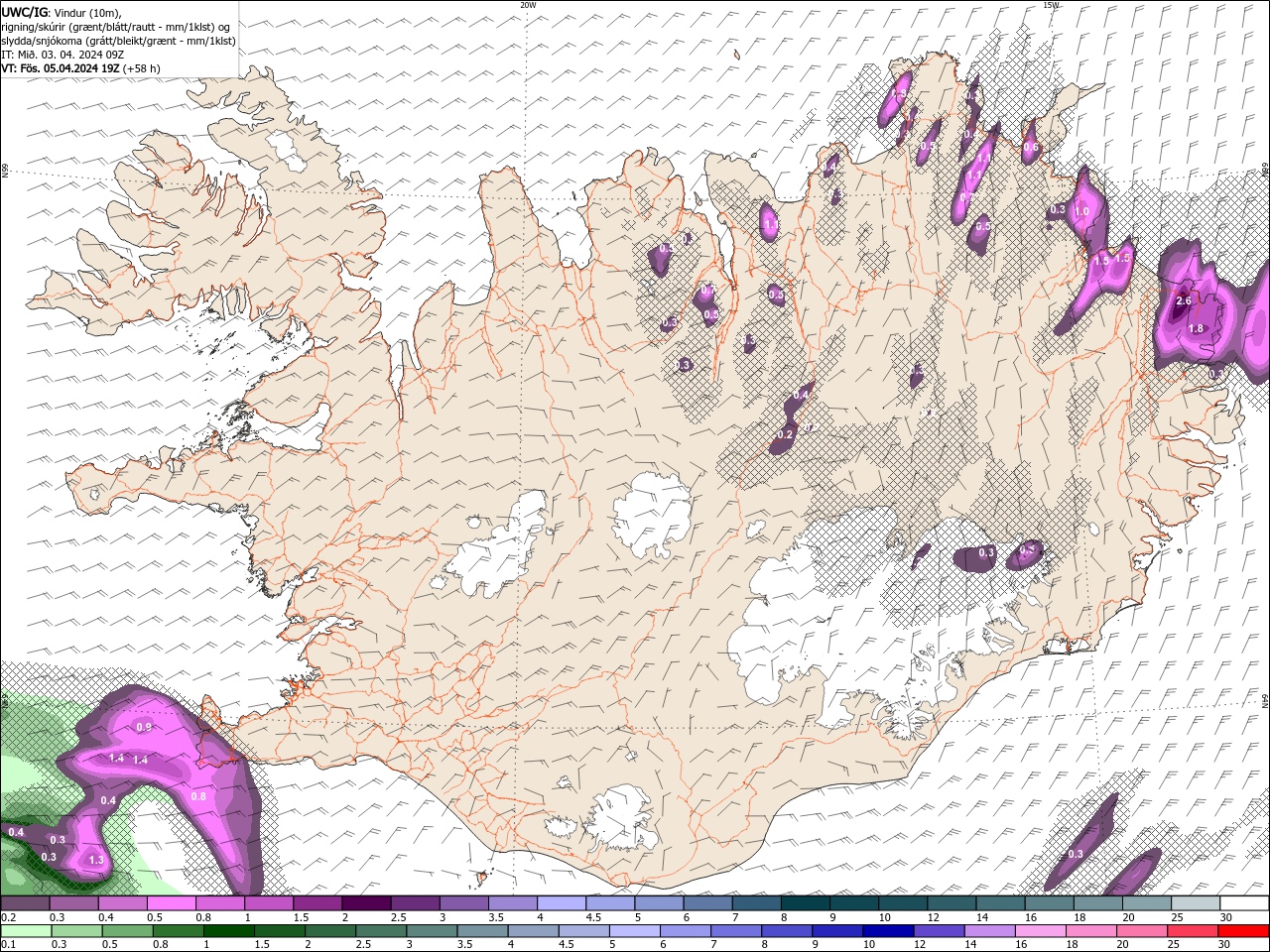This screenshot has width=1270, height=952.
Task: Click the '0.8' snowfall value on the map
Action: point(197,796)
